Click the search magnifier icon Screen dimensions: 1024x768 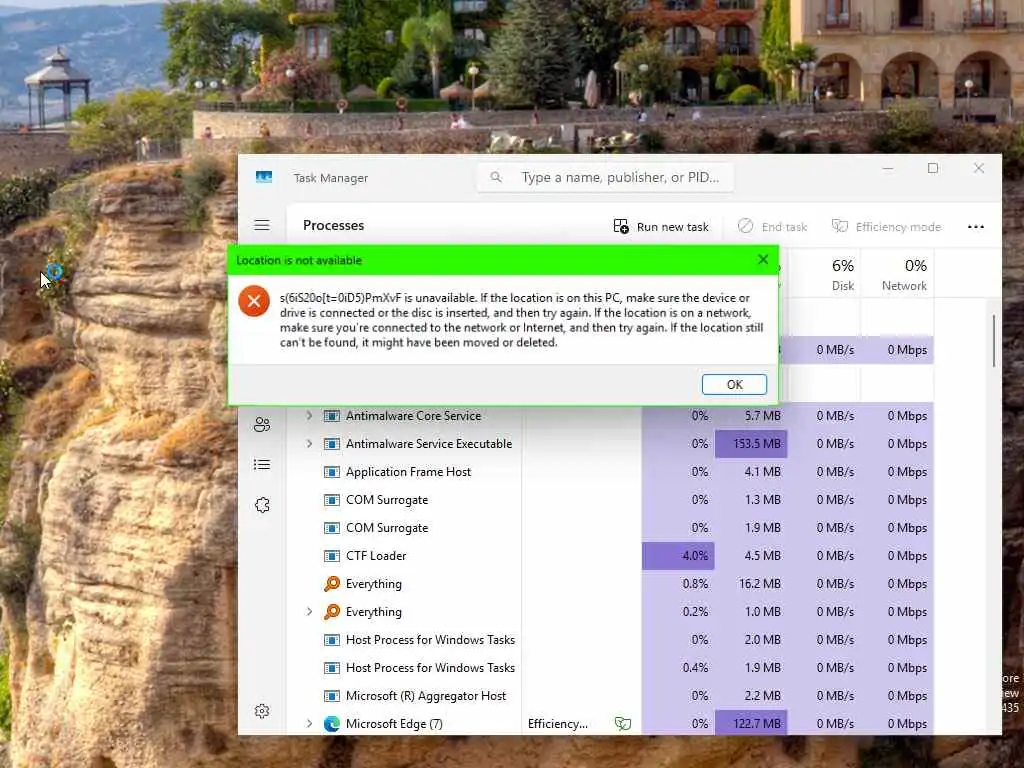(496, 177)
